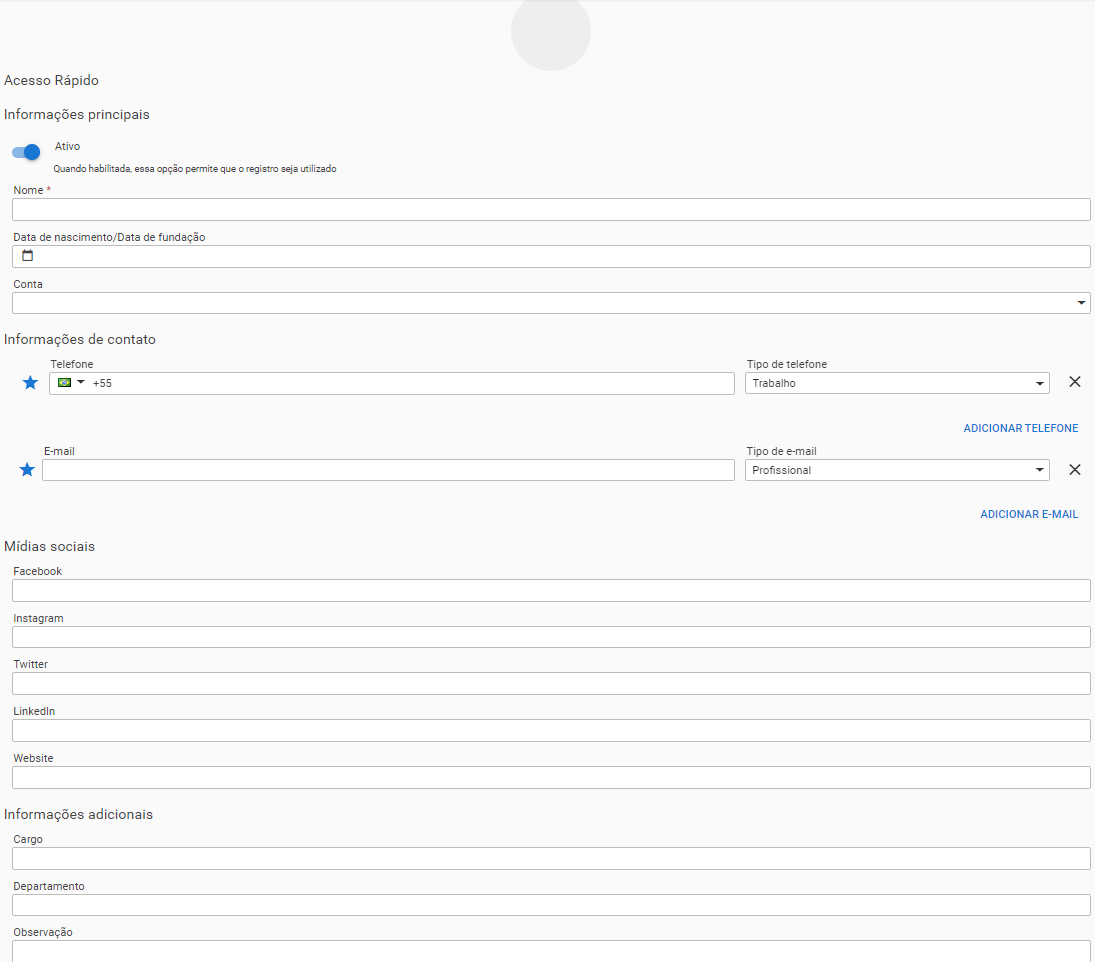Image resolution: width=1095 pixels, height=962 pixels.
Task: Click the Data de nascimento date field
Action: [551, 256]
